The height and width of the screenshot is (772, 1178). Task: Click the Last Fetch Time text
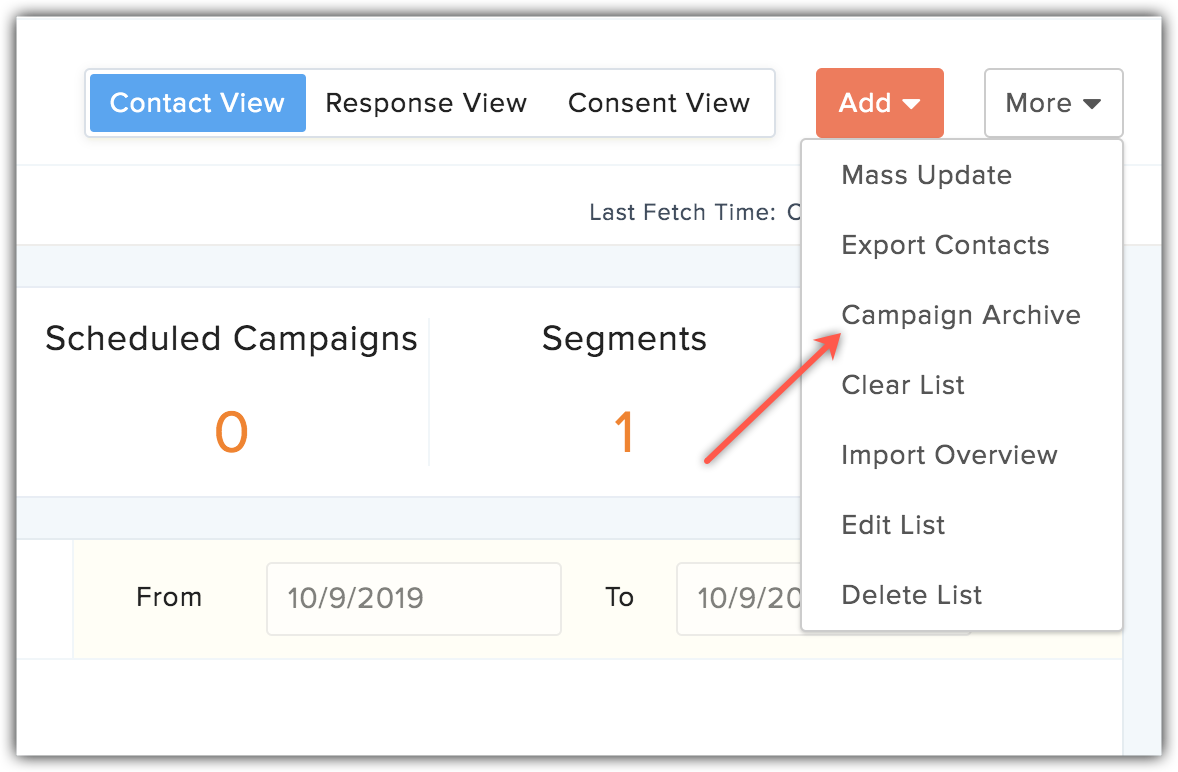point(700,212)
